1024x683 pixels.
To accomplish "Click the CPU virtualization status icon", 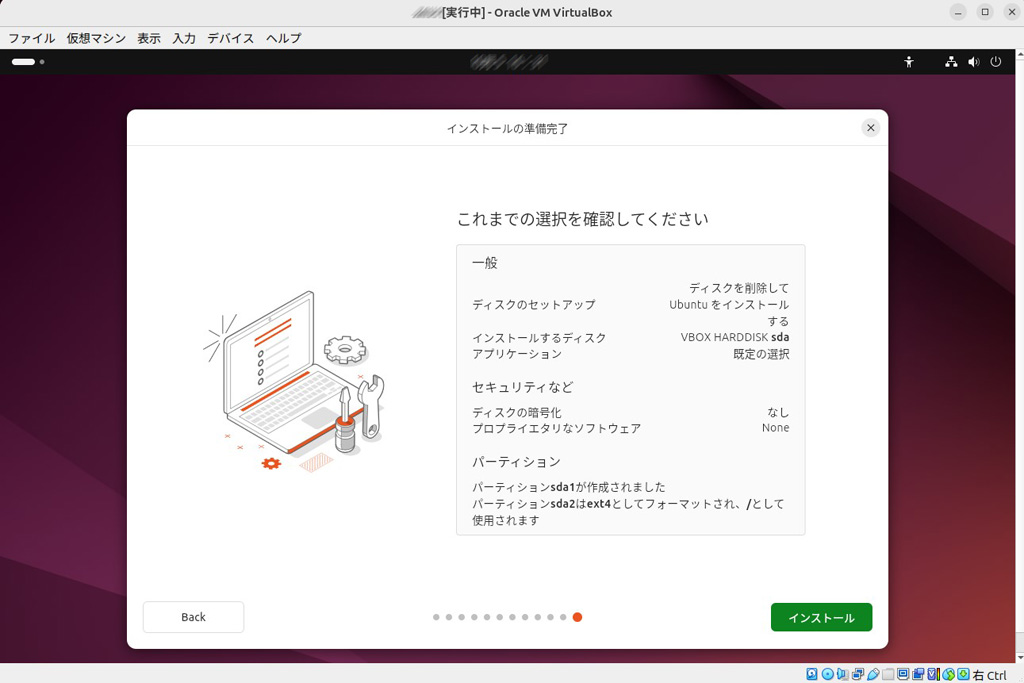I will coord(934,674).
